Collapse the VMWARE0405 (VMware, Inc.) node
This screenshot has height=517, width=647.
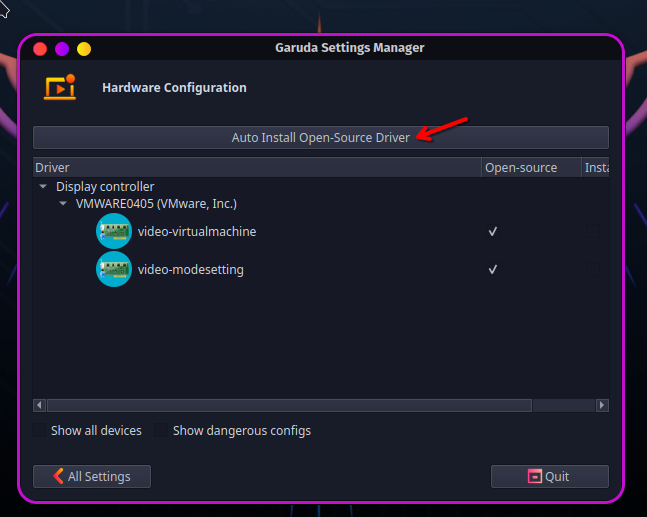tap(63, 203)
